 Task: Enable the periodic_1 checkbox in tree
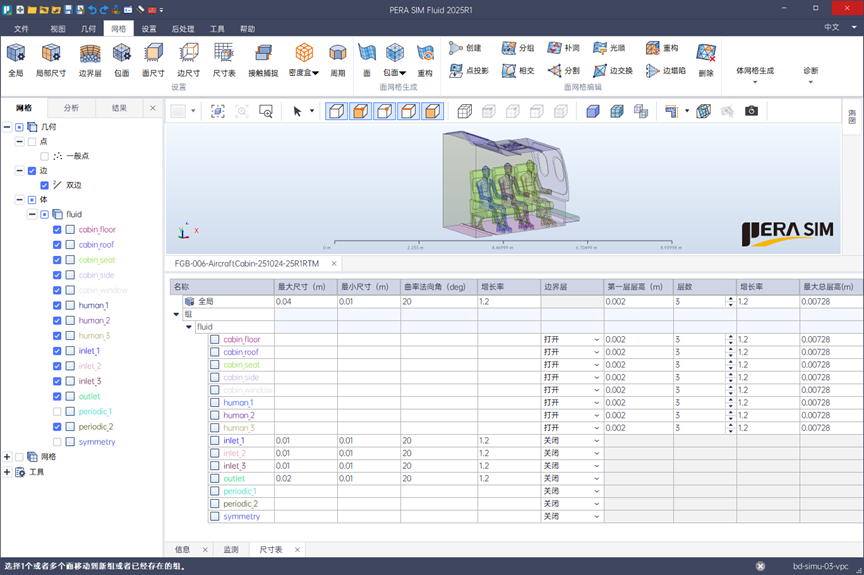(x=57, y=411)
